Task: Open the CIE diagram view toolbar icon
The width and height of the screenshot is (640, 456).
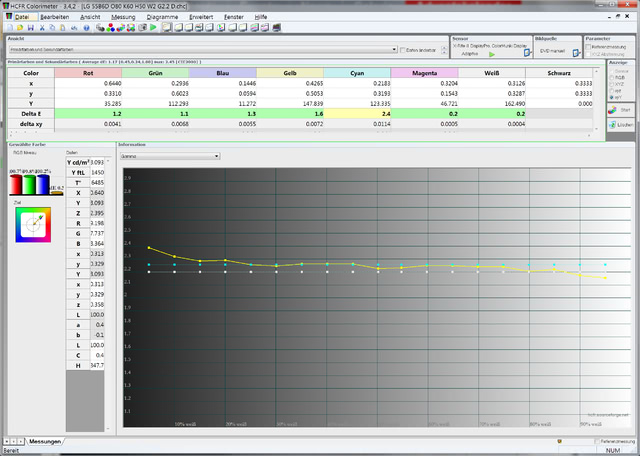Action: point(221,28)
